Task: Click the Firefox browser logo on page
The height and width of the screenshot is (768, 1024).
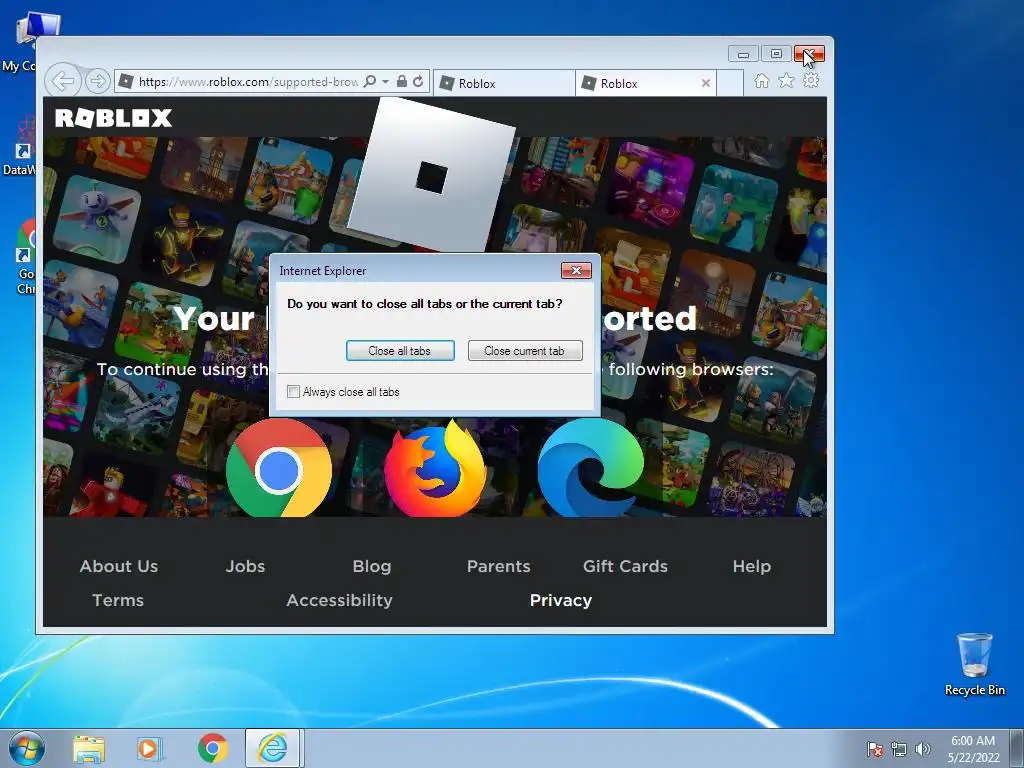Action: point(435,468)
